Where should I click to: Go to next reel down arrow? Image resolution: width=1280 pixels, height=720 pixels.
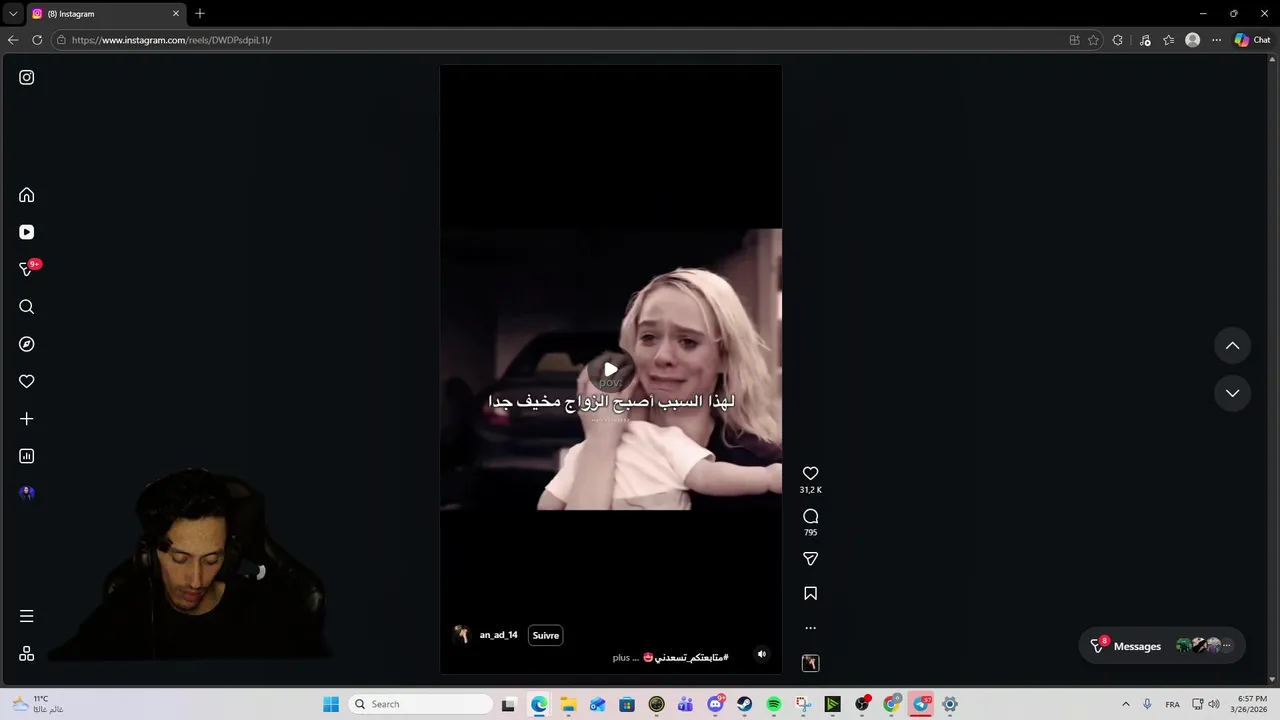(1233, 393)
